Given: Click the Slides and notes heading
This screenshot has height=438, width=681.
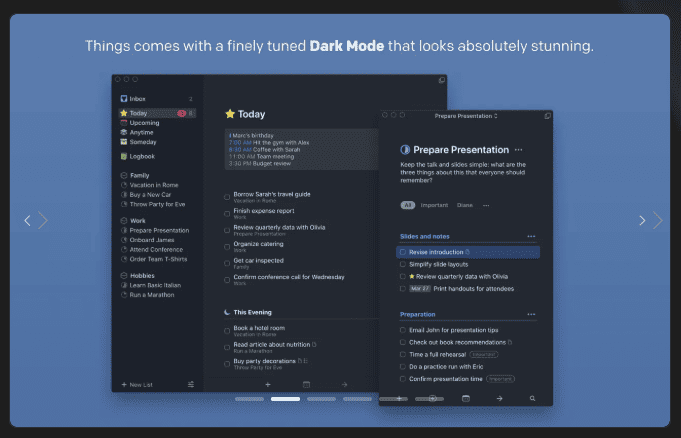Looking at the screenshot, I should click(425, 236).
